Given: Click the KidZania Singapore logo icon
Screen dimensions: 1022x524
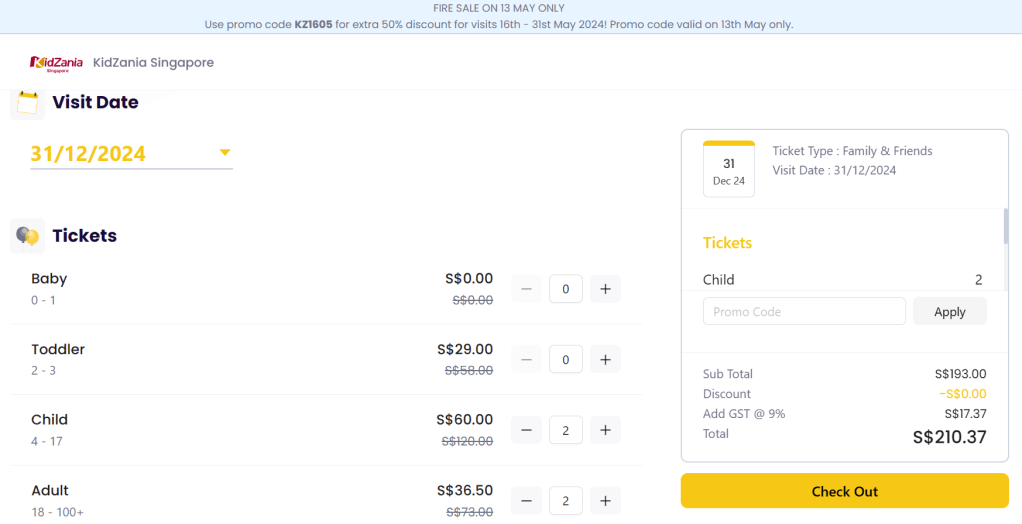Looking at the screenshot, I should 56,63.
